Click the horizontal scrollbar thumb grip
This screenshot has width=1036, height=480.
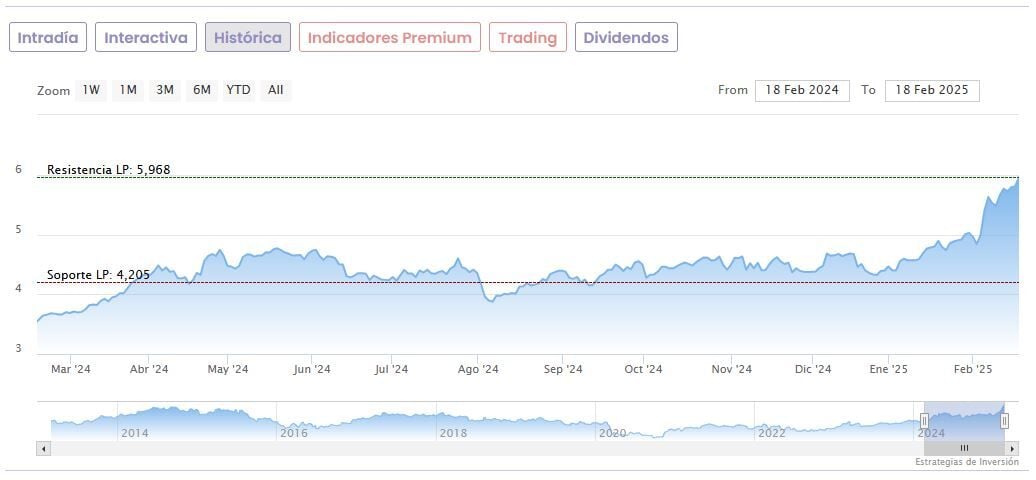(964, 449)
